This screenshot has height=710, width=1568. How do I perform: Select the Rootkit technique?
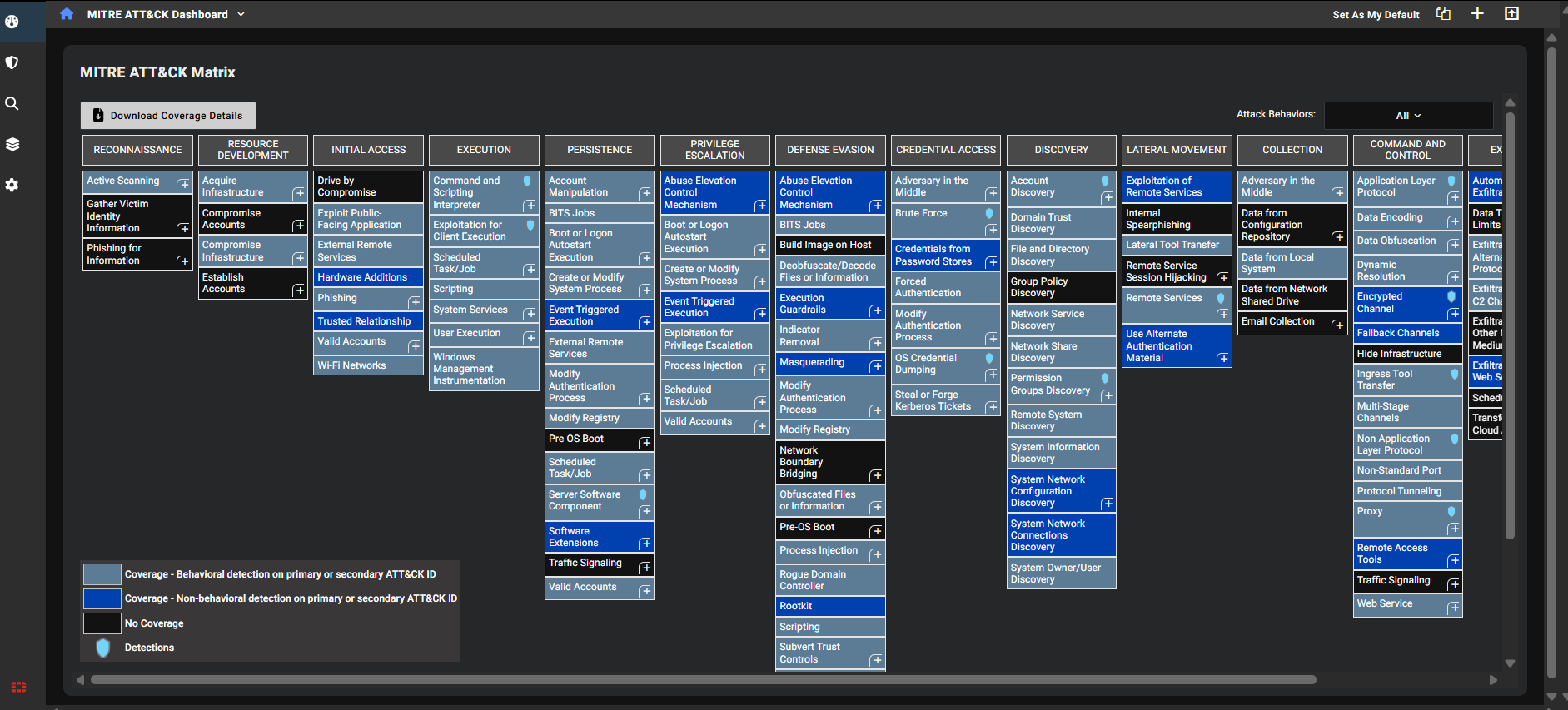[830, 606]
